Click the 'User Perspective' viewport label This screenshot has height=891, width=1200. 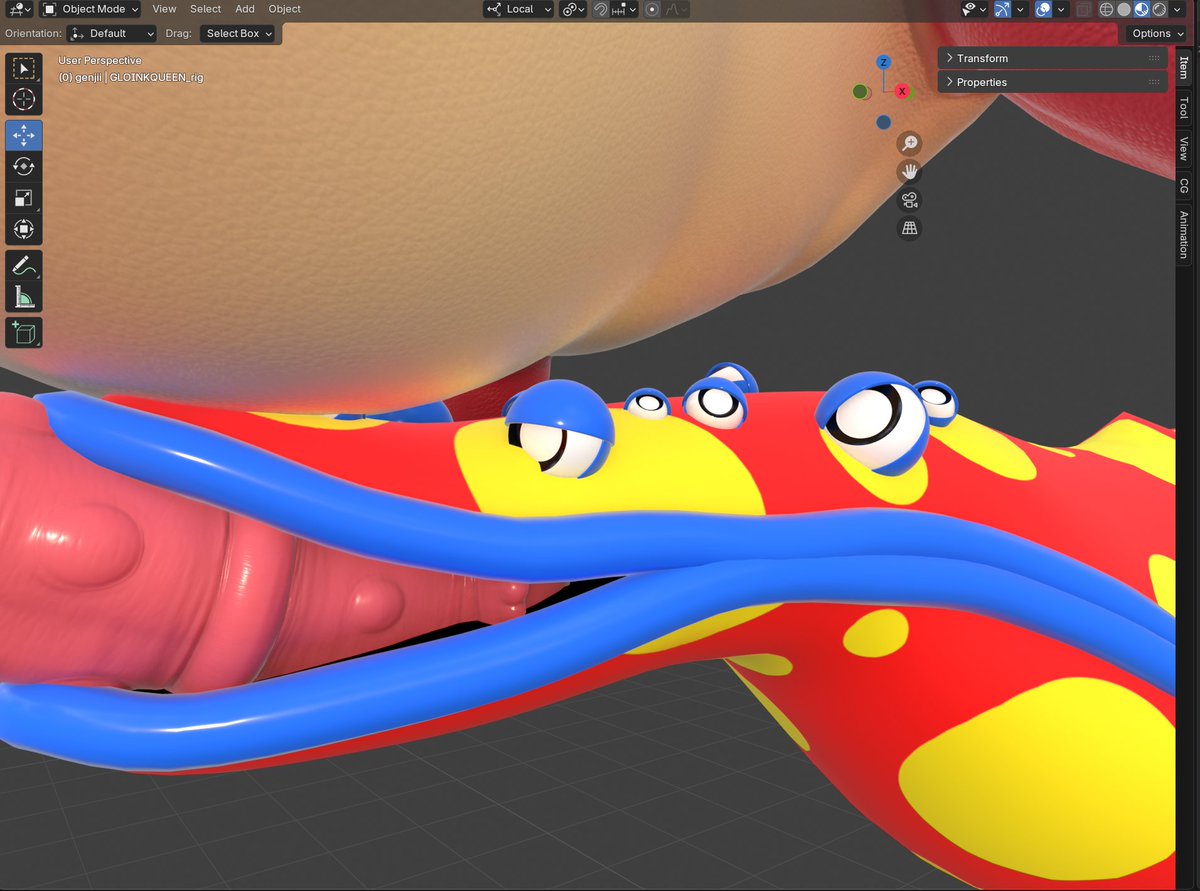[100, 61]
